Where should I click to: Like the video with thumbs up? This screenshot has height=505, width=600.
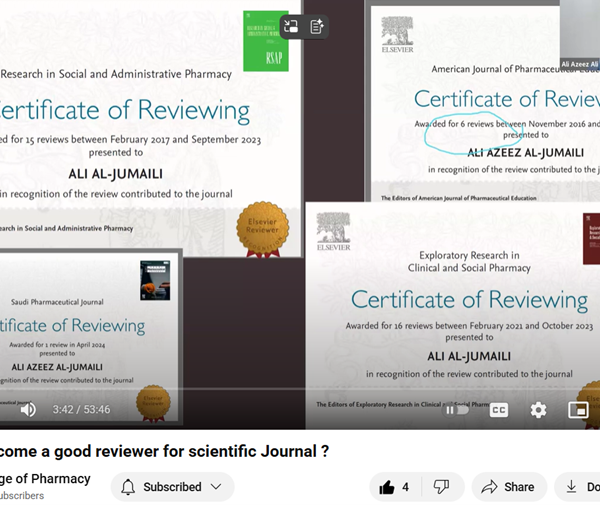[387, 487]
